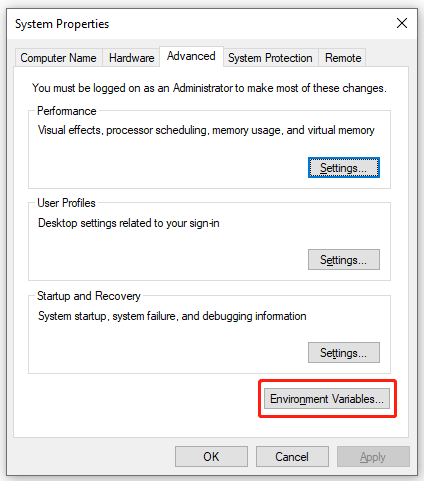Open Startup and Recovery Settings button

coord(344,353)
